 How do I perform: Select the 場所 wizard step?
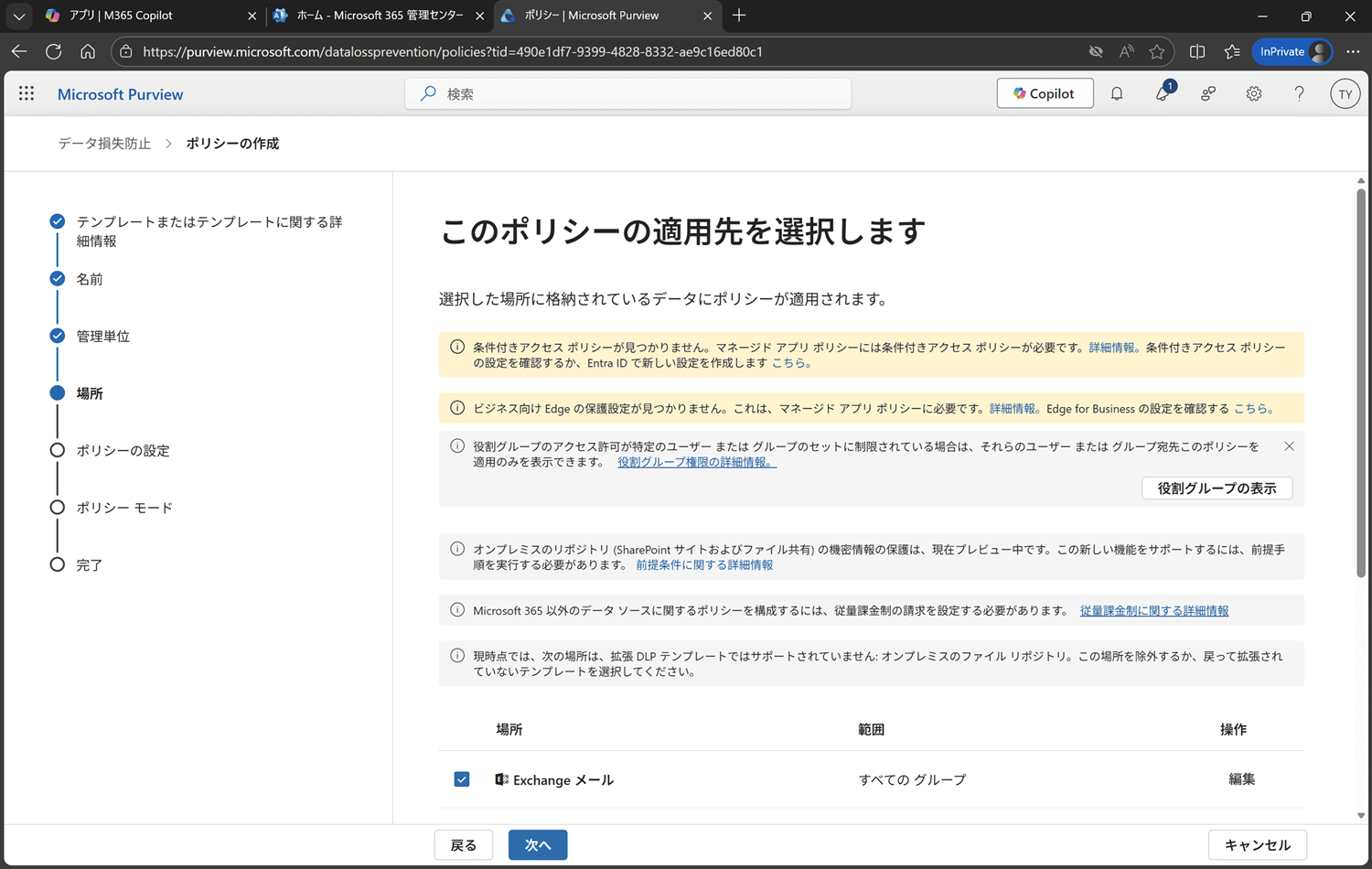coord(90,393)
